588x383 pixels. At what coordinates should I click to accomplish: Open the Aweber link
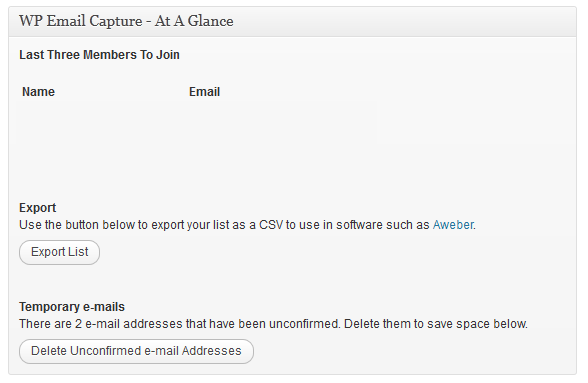click(453, 225)
